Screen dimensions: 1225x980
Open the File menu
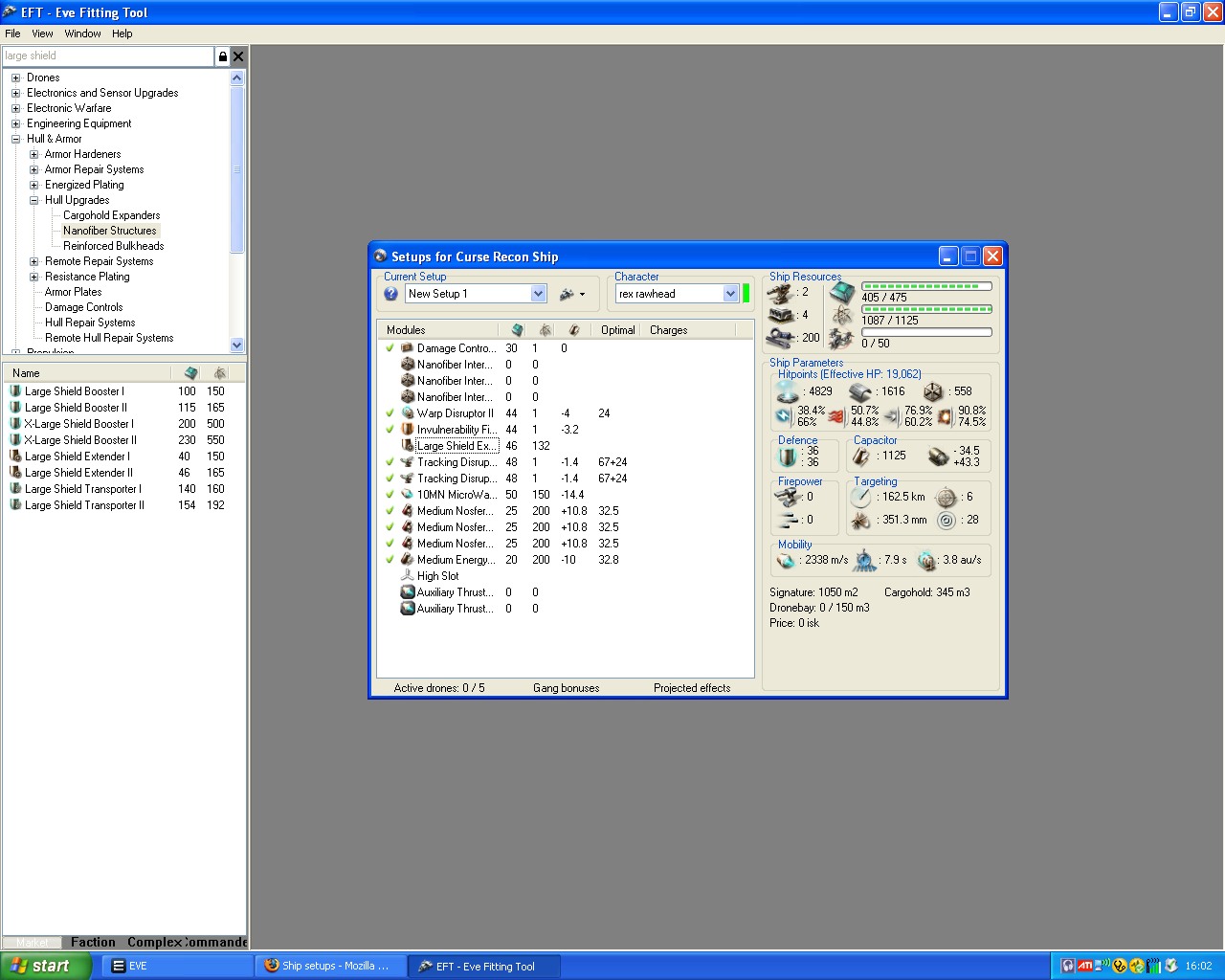tap(12, 33)
